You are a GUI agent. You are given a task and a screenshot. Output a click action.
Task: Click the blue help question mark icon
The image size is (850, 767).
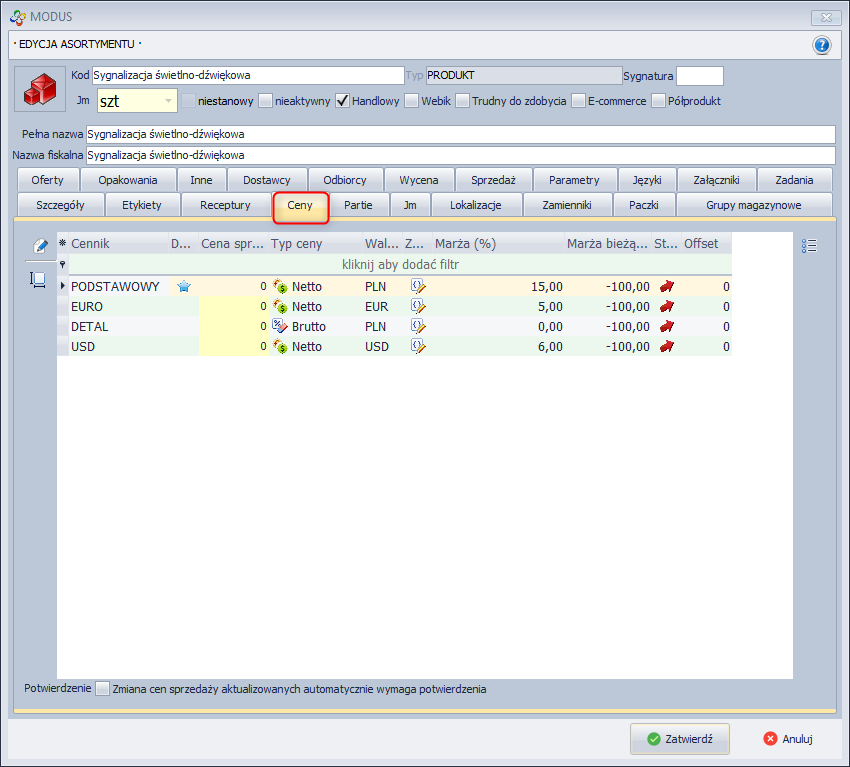point(822,45)
